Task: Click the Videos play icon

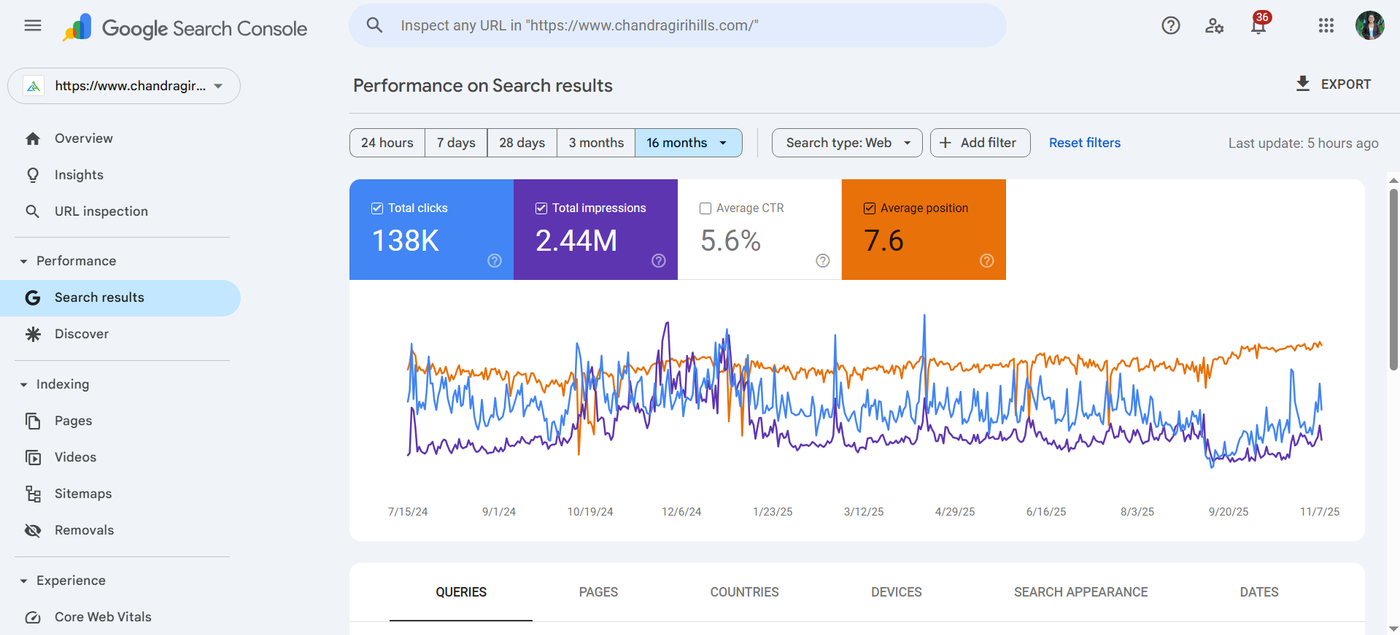Action: point(33,457)
